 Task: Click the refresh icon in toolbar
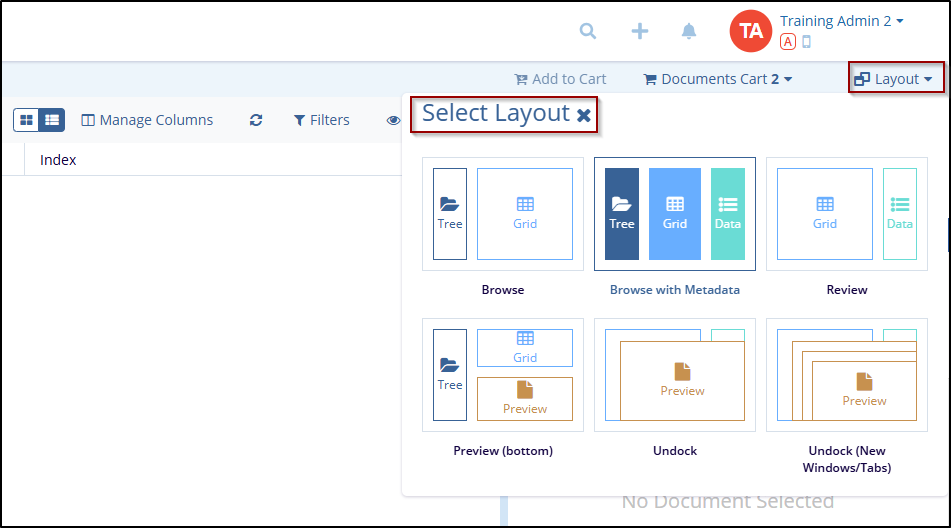point(256,120)
